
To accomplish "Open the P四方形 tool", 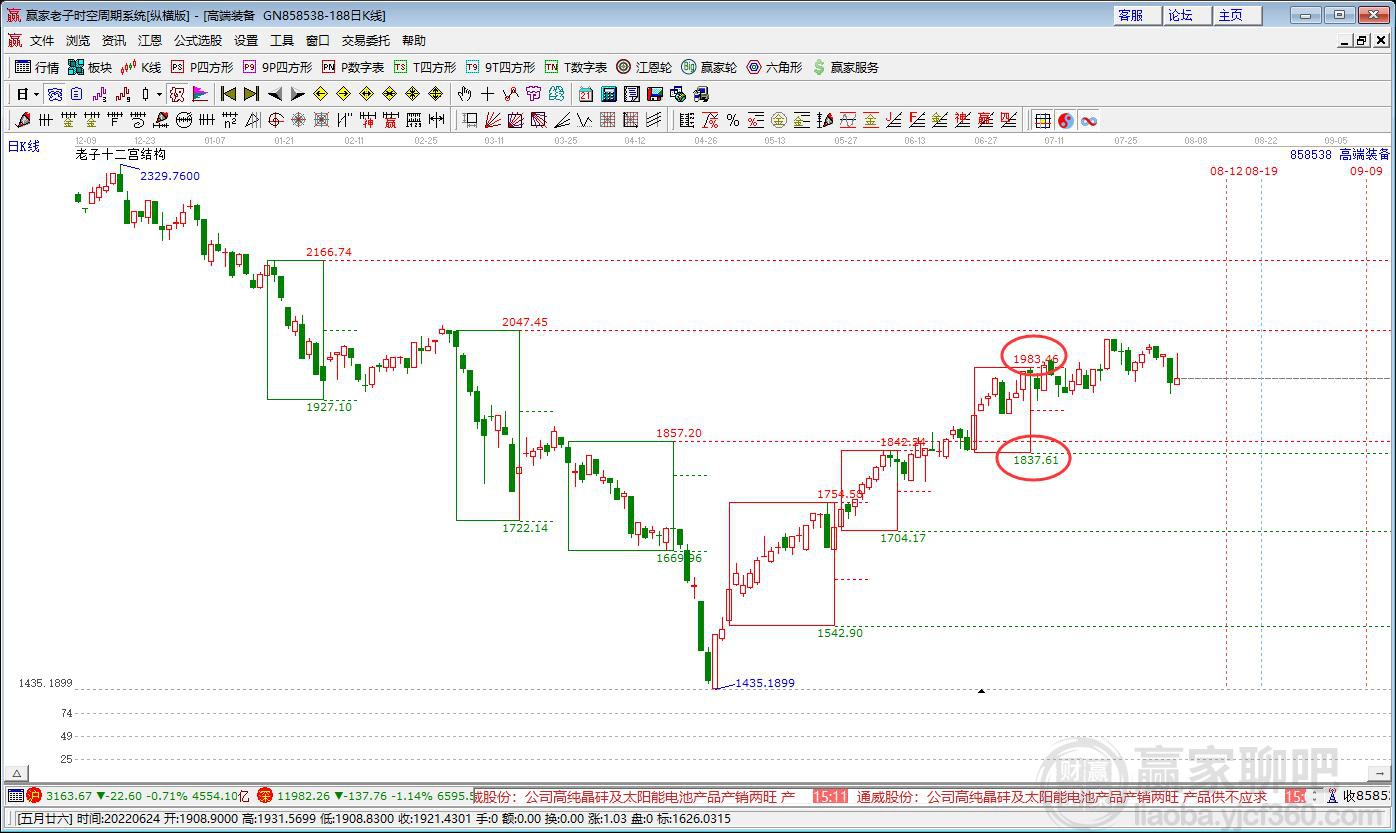I will [x=202, y=67].
